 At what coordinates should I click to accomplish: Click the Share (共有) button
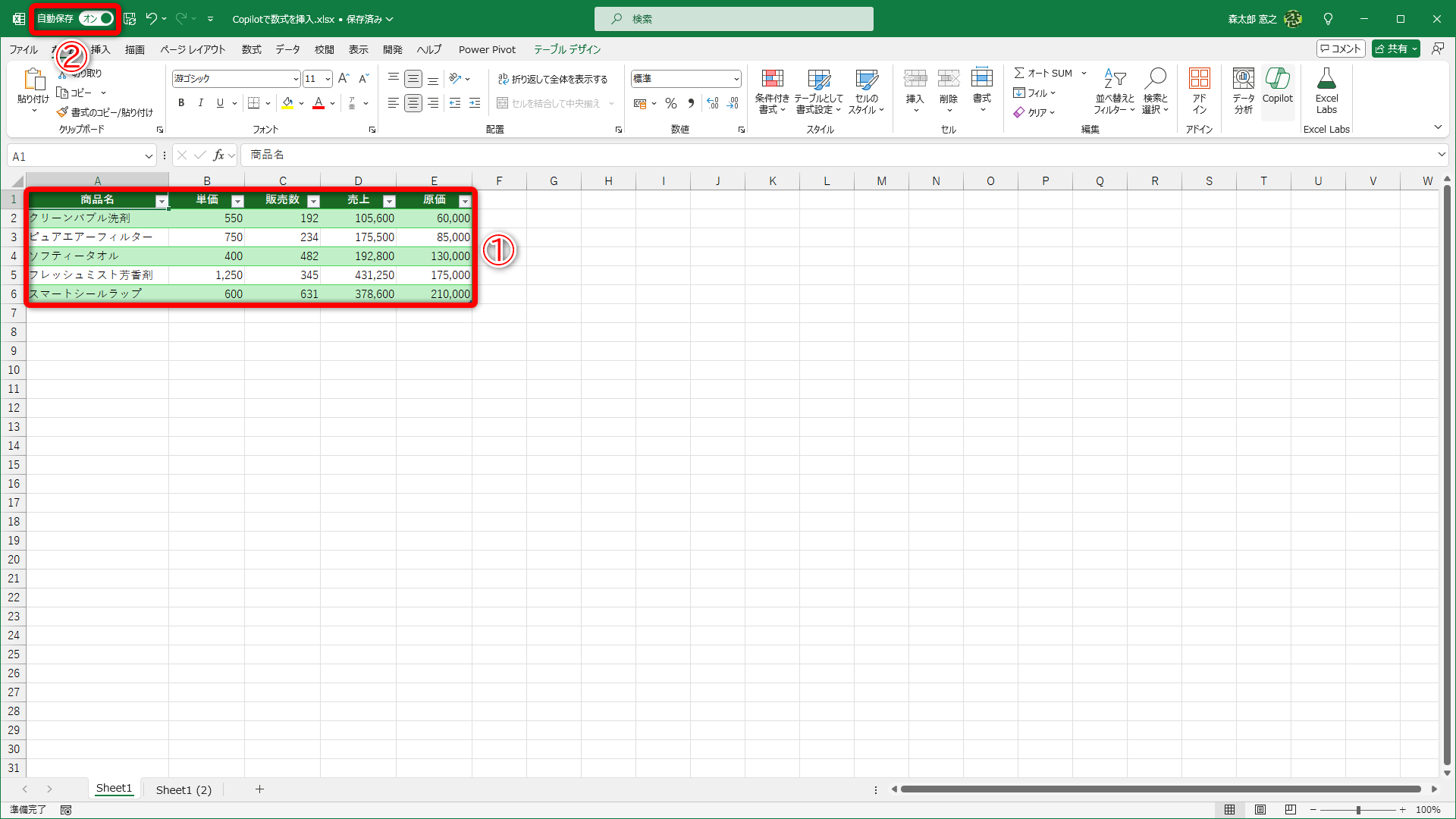pyautogui.click(x=1392, y=49)
